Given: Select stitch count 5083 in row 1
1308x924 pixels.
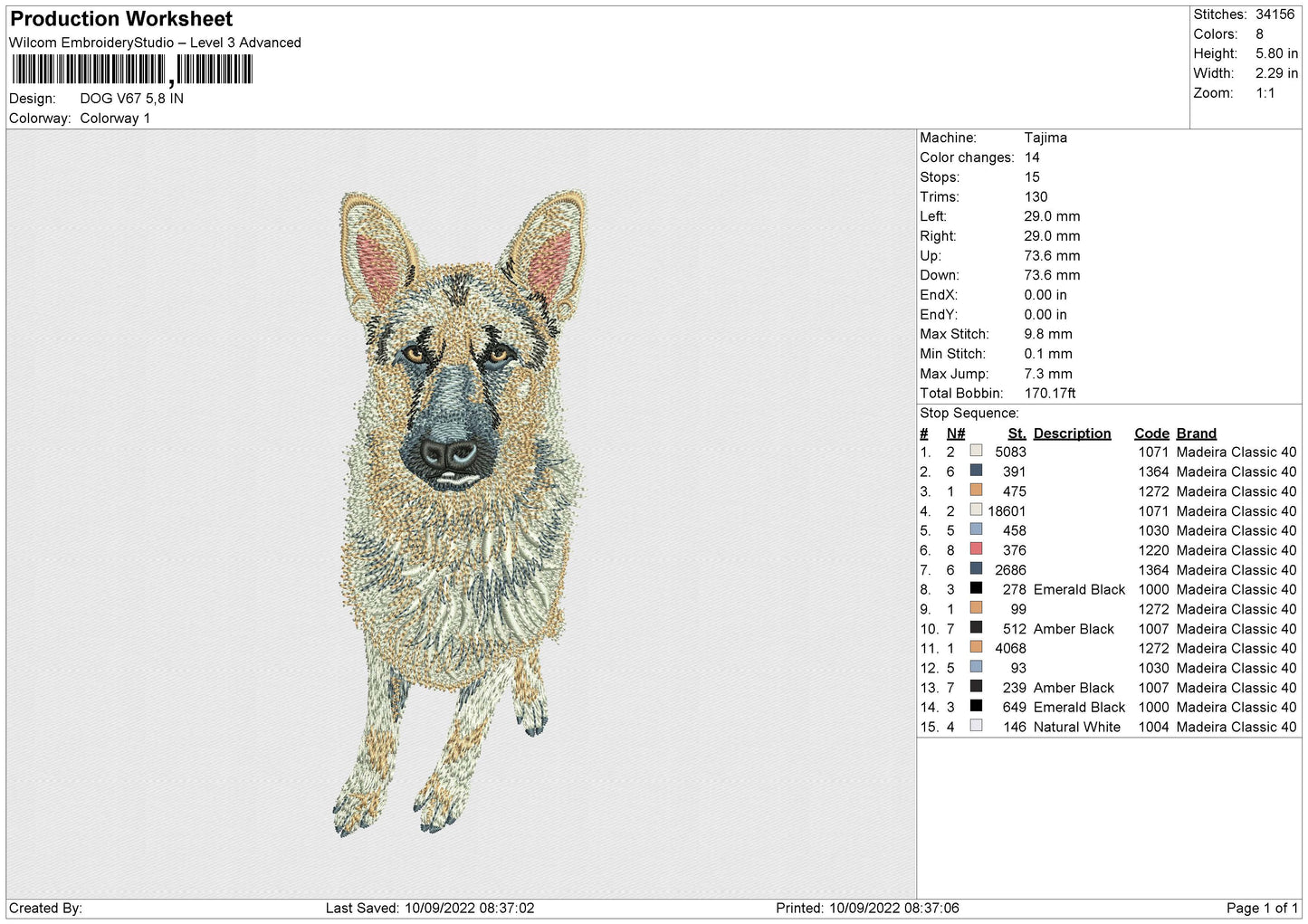Looking at the screenshot, I should click(1010, 452).
